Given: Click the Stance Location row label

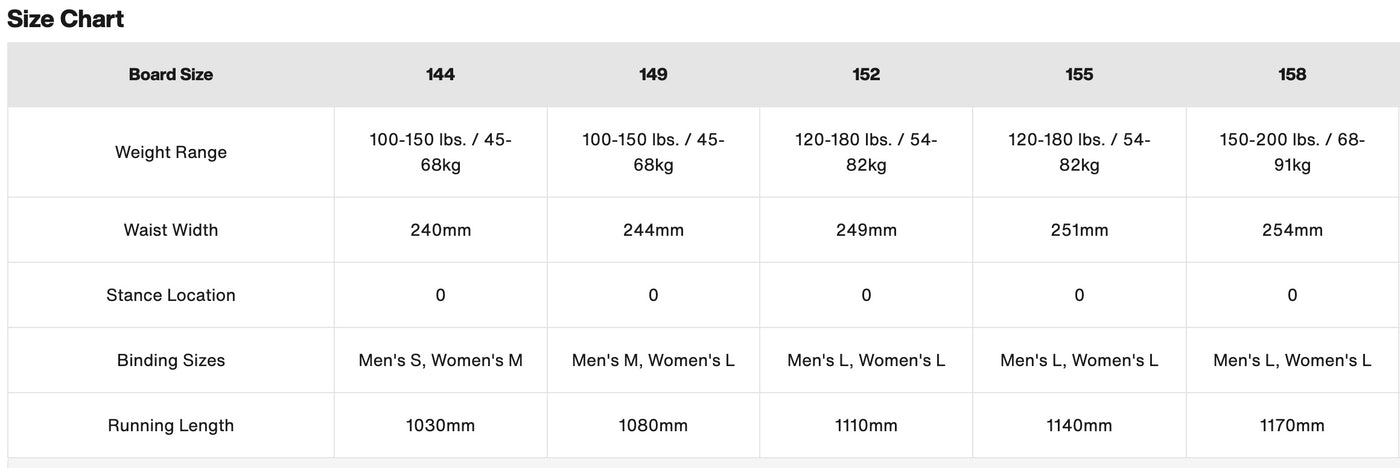Looking at the screenshot, I should coord(171,295).
